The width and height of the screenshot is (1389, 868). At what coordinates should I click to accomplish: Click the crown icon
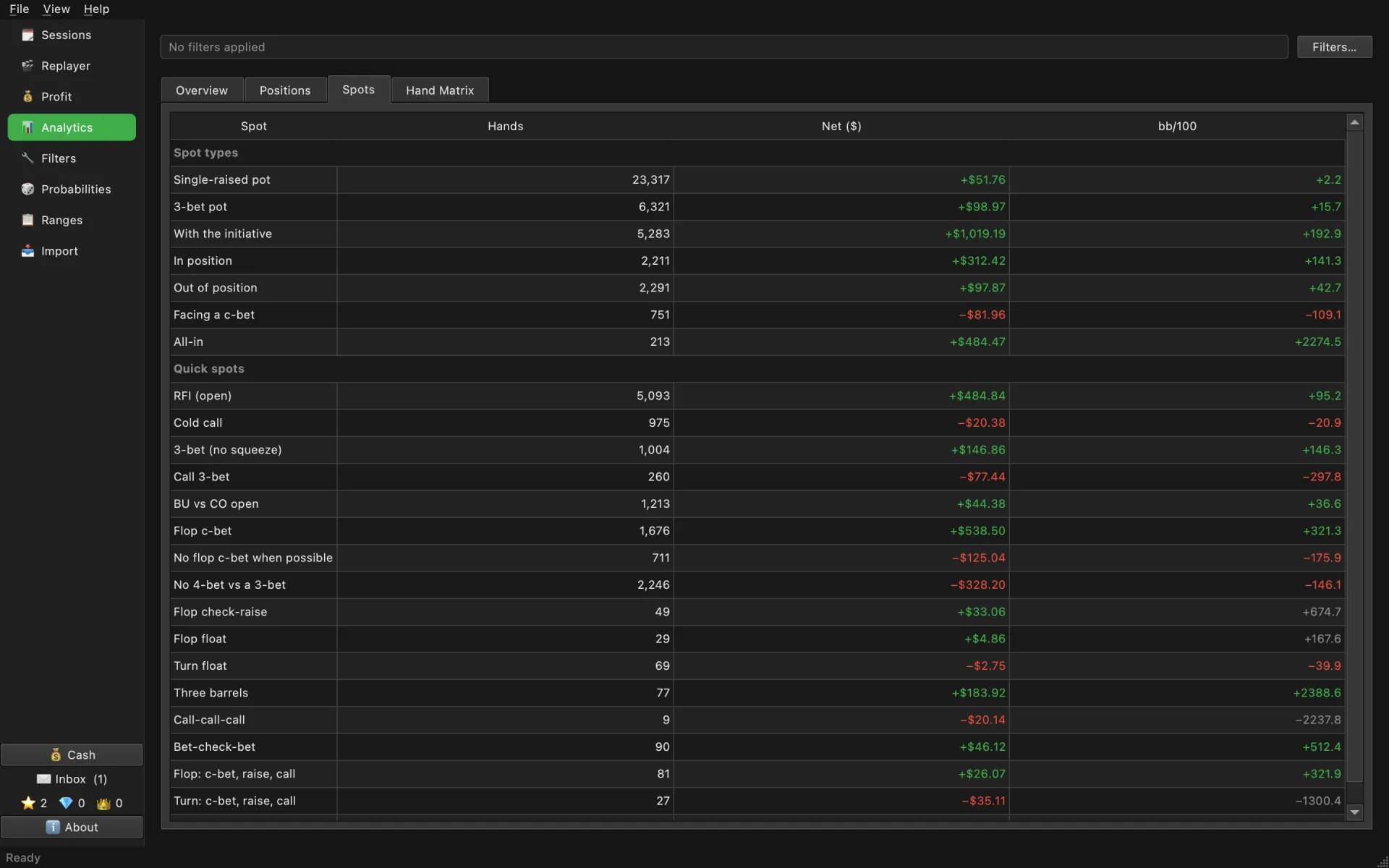[x=103, y=803]
